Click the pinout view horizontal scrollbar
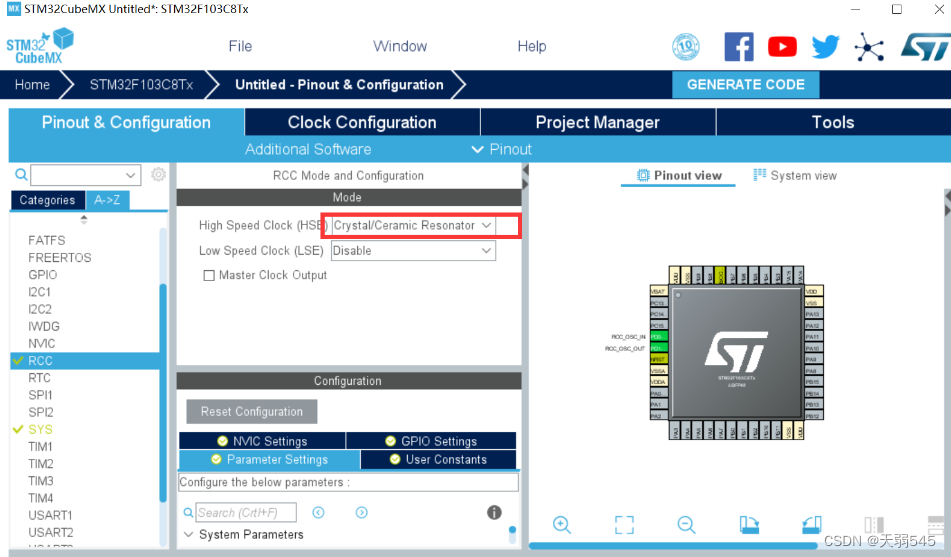Viewport: 951px width, 557px height. coord(672,545)
